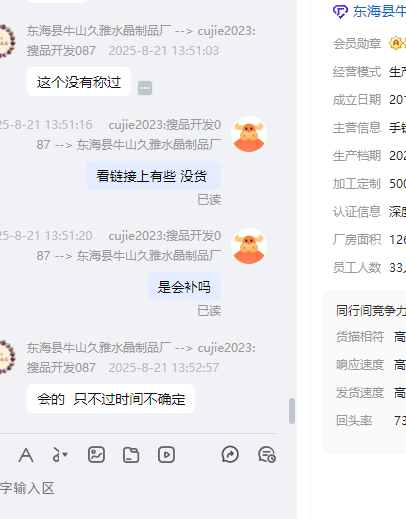Click the chat scrollbar thumb

coord(292,411)
